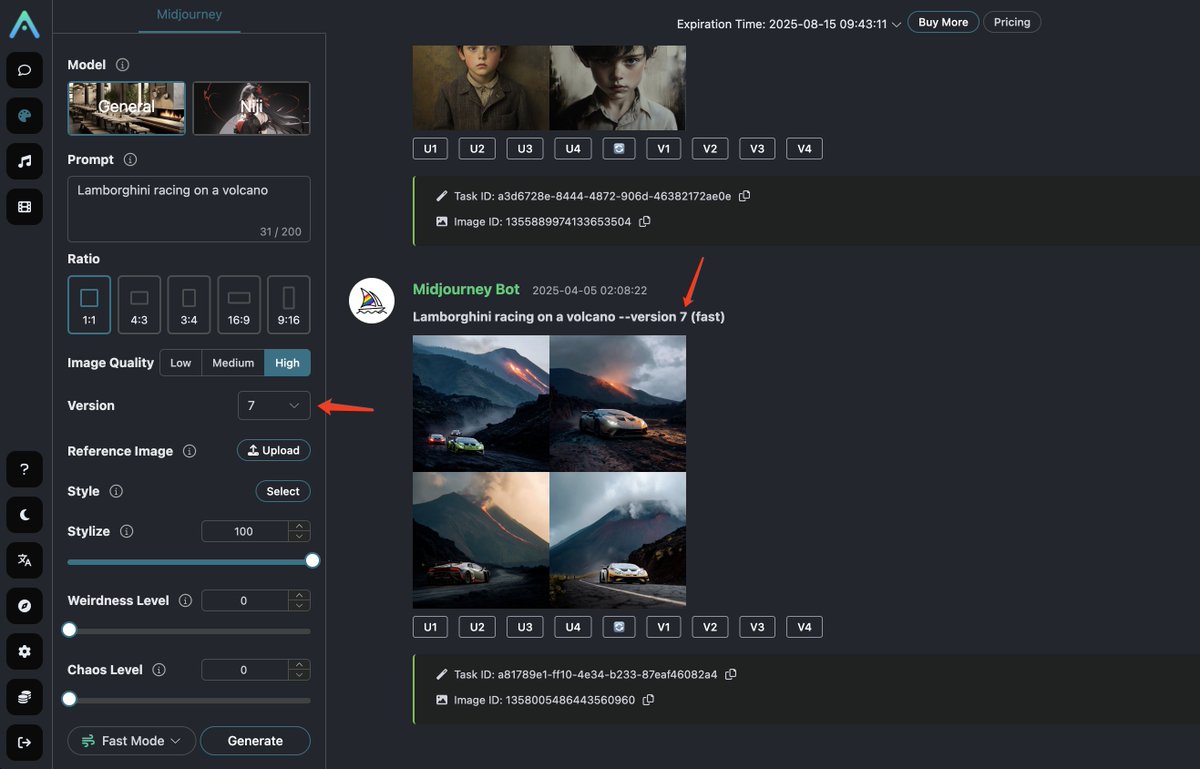Click Upload for Reference Image
1200x769 pixels.
click(274, 451)
